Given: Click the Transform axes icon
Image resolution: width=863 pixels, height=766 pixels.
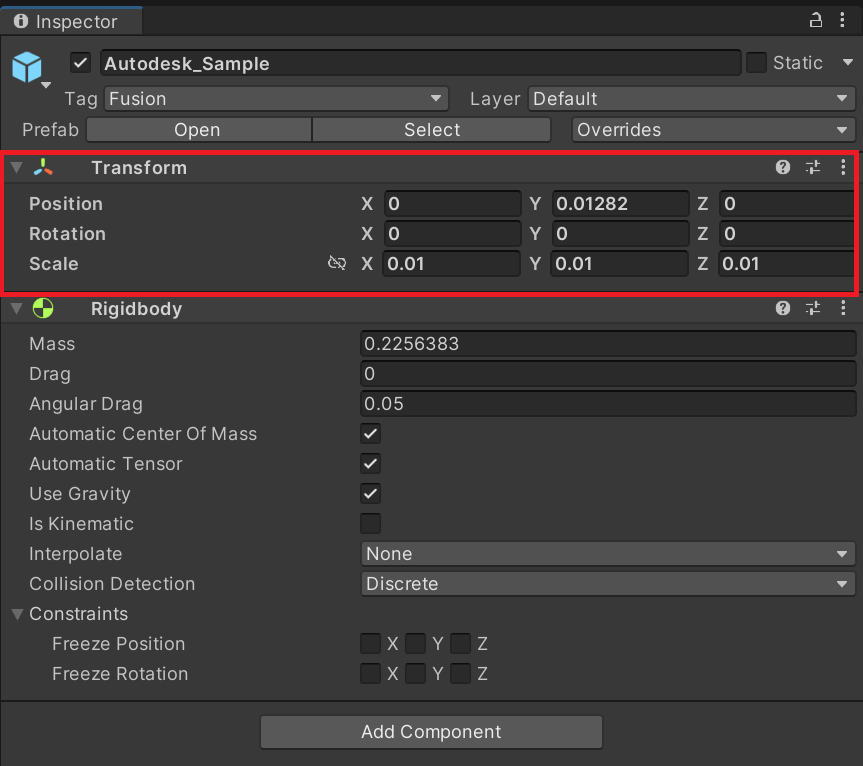Looking at the screenshot, I should tap(43, 167).
